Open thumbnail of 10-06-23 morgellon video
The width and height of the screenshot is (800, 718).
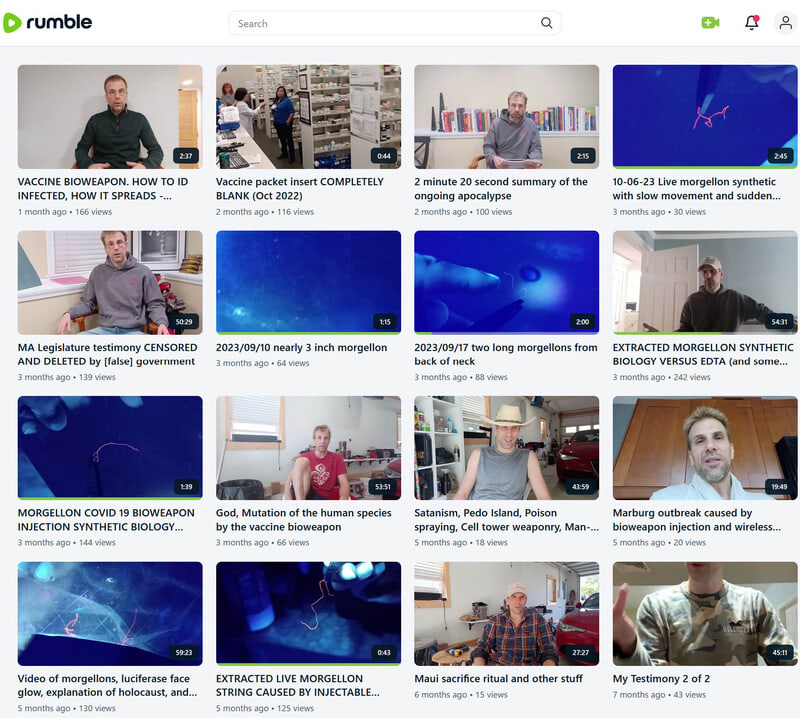(x=705, y=116)
